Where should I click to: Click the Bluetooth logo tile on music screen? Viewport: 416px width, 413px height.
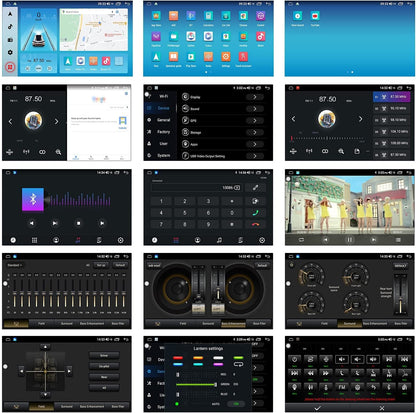[33, 199]
